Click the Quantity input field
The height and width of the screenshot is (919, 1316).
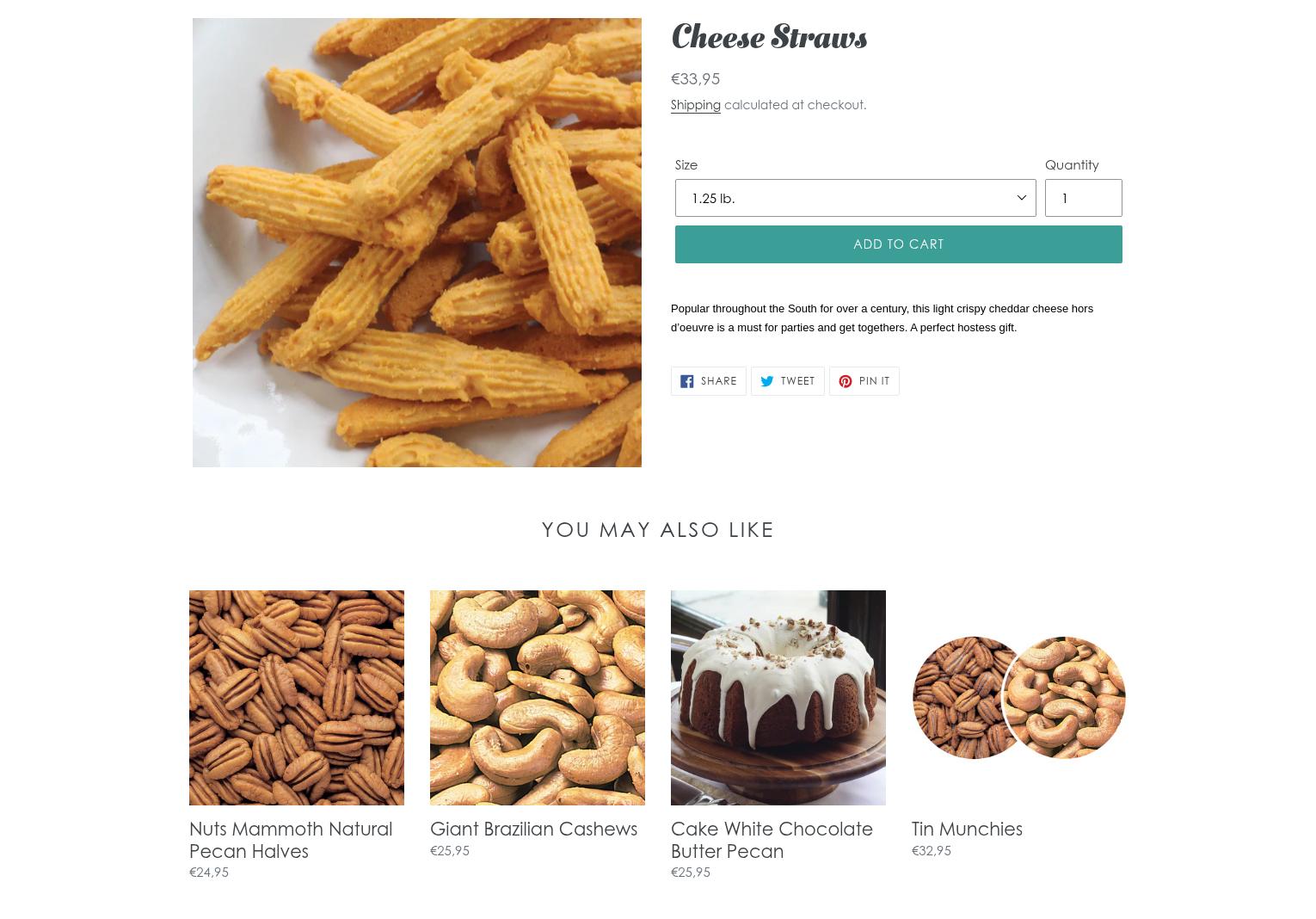(1083, 198)
